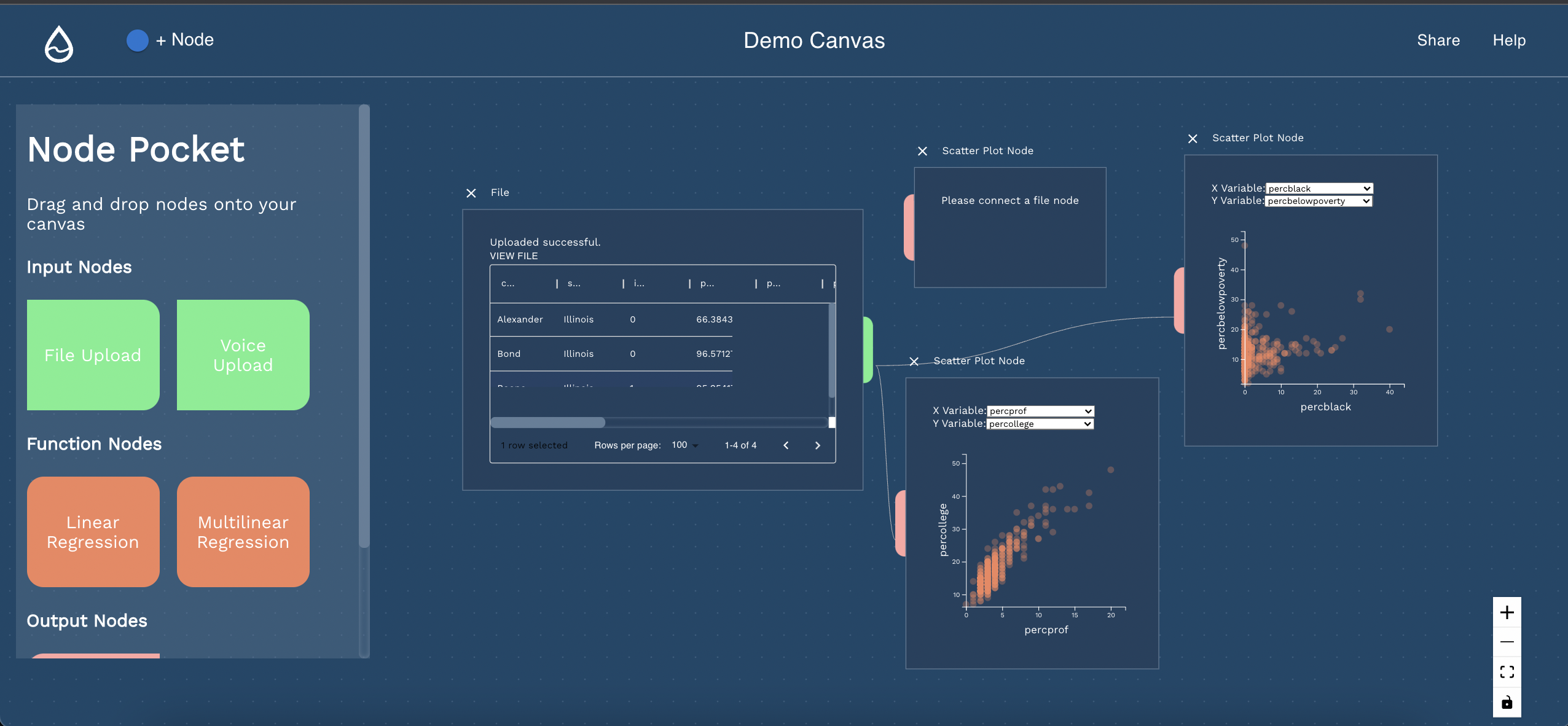Viewport: 1568px width, 726px height.
Task: Click the water drop logo icon
Action: (59, 44)
